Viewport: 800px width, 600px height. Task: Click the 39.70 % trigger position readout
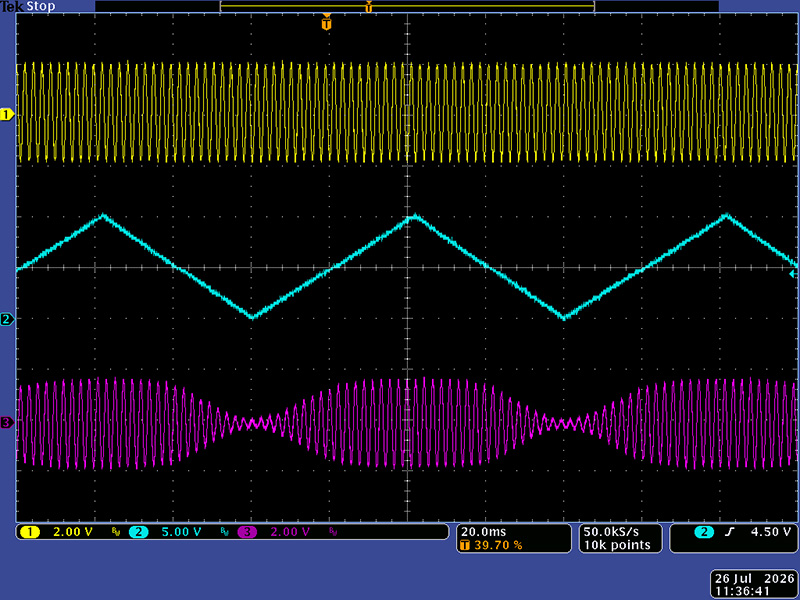(x=498, y=545)
